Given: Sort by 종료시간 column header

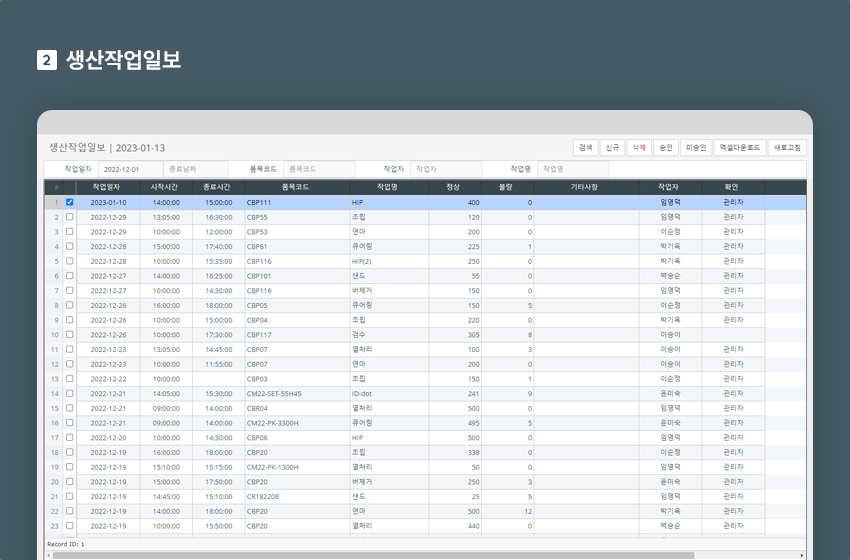Looking at the screenshot, I should coord(218,187).
